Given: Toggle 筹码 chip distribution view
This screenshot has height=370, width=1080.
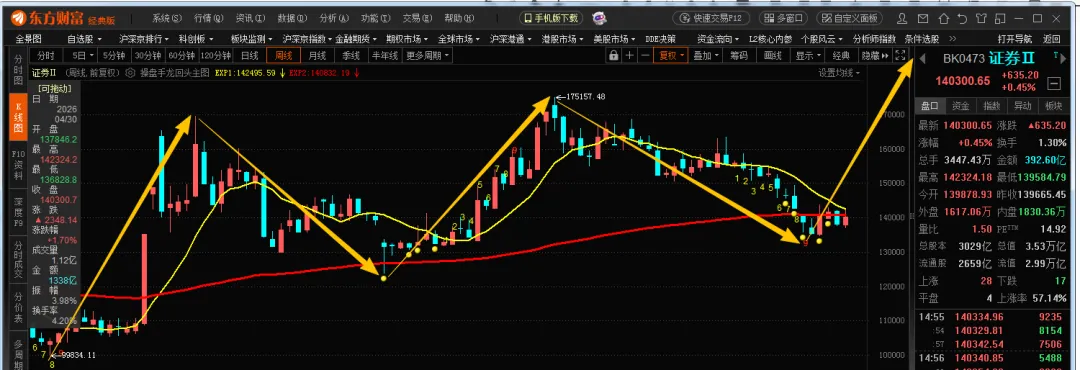Looking at the screenshot, I should coord(739,56).
